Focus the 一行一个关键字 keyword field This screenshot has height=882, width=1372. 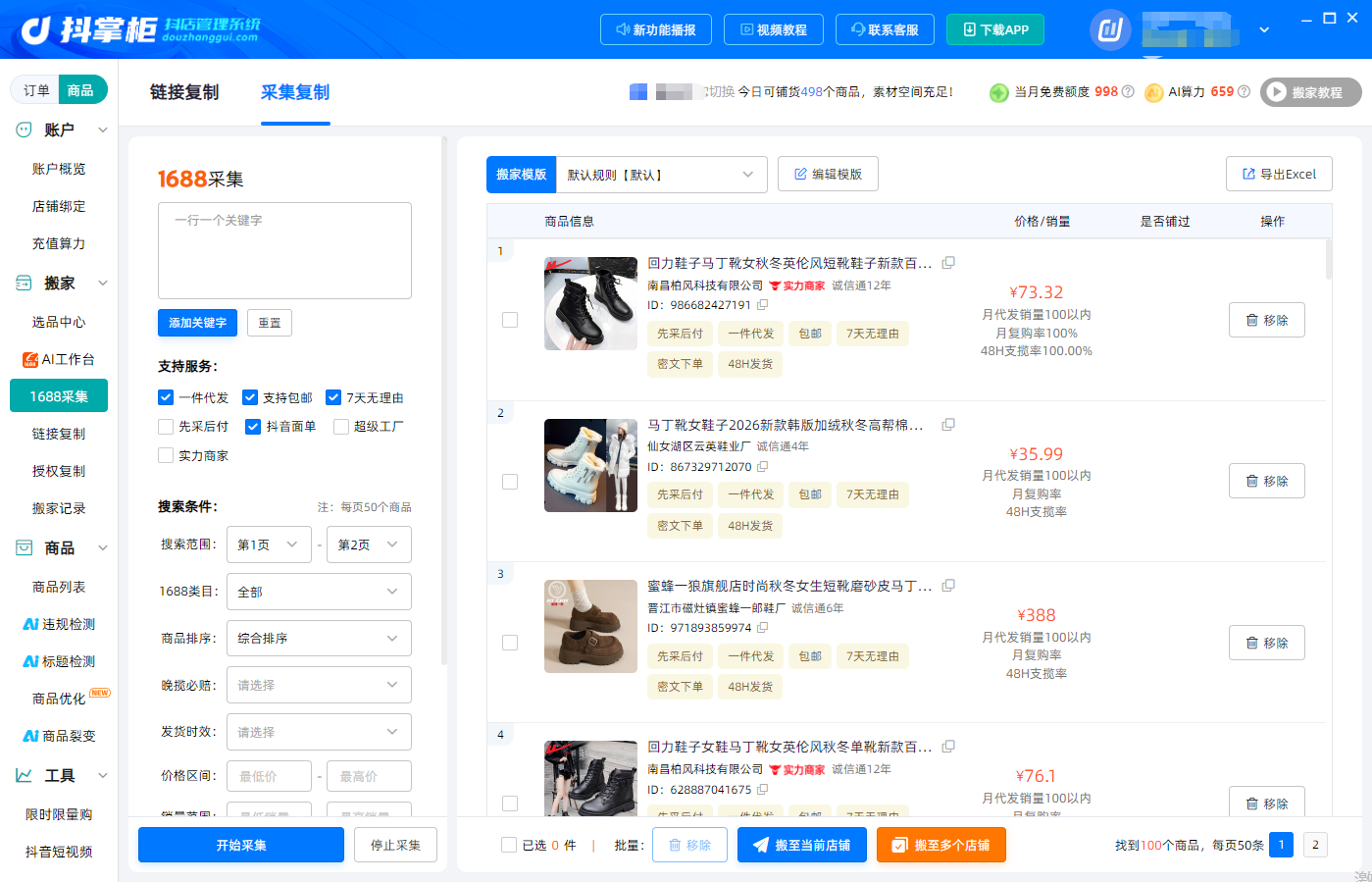(x=284, y=250)
